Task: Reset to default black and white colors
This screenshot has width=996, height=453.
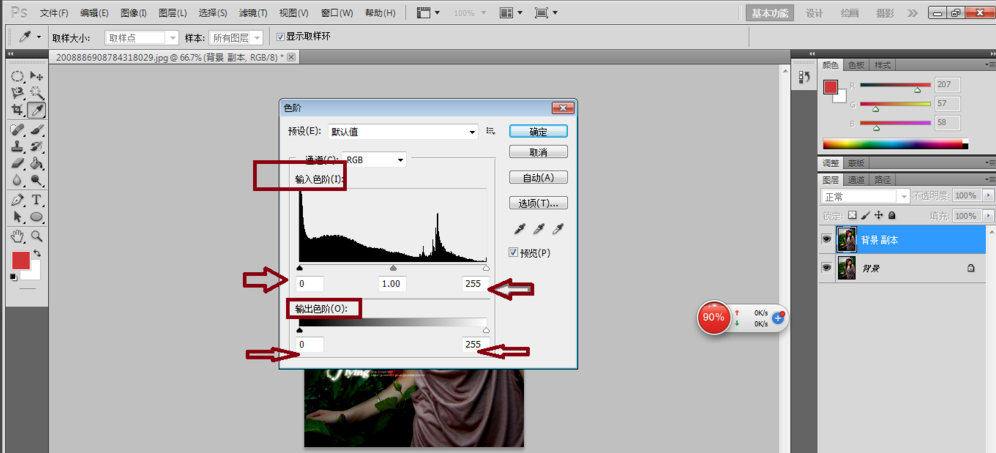Action: 13,278
